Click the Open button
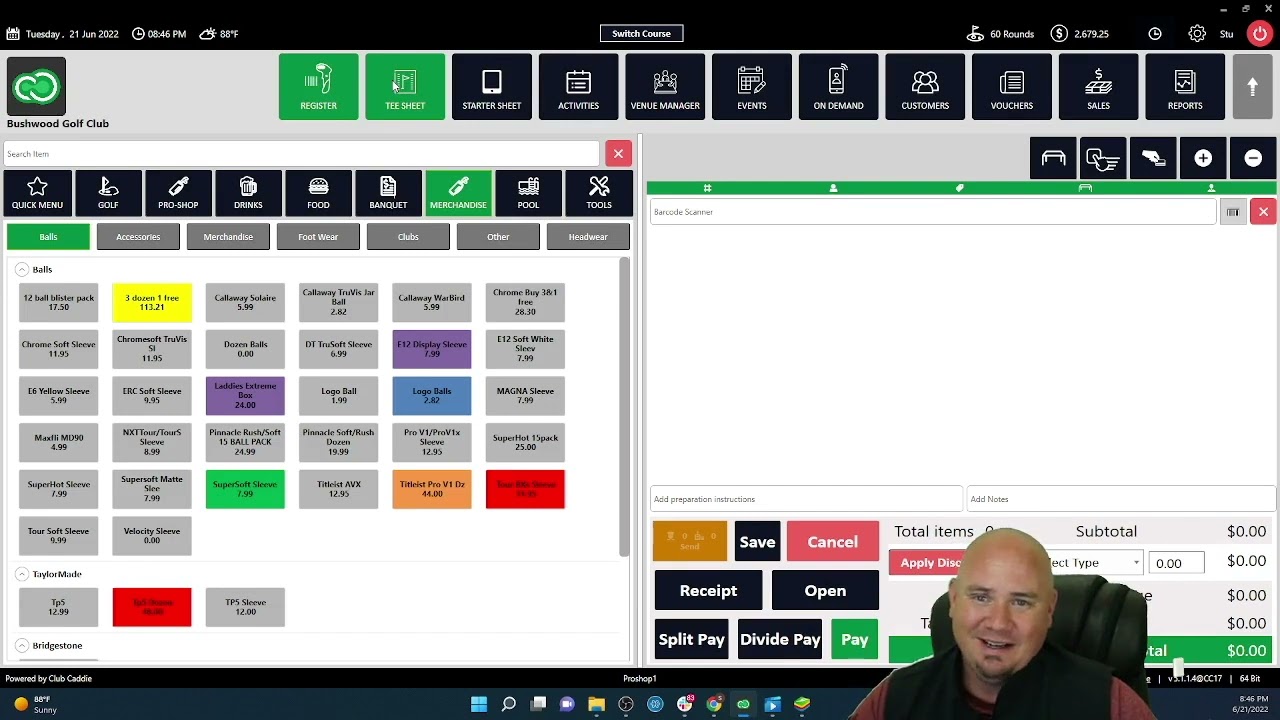The width and height of the screenshot is (1280, 720). coord(825,591)
